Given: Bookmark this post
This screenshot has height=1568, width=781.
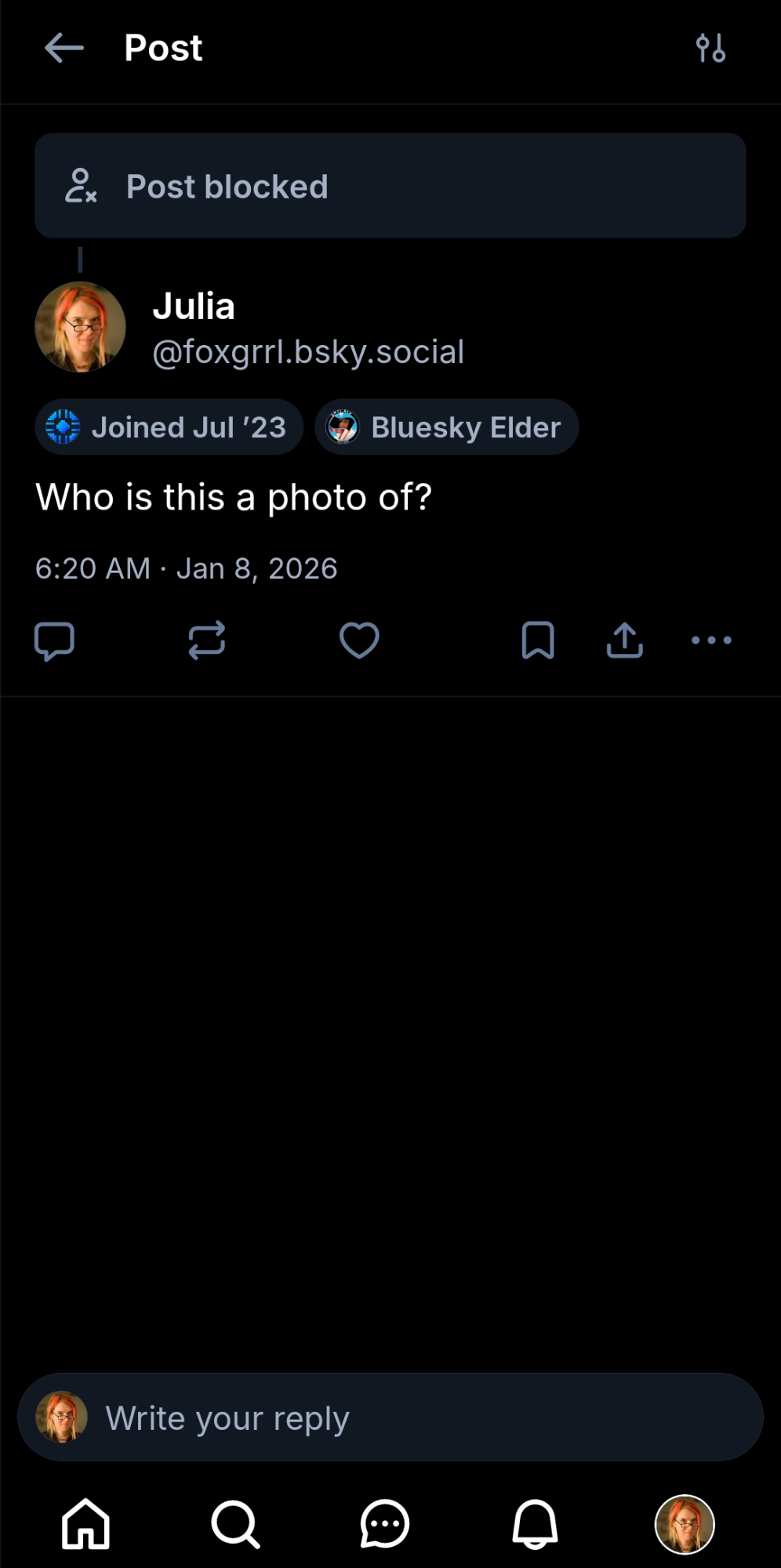Looking at the screenshot, I should pos(538,641).
